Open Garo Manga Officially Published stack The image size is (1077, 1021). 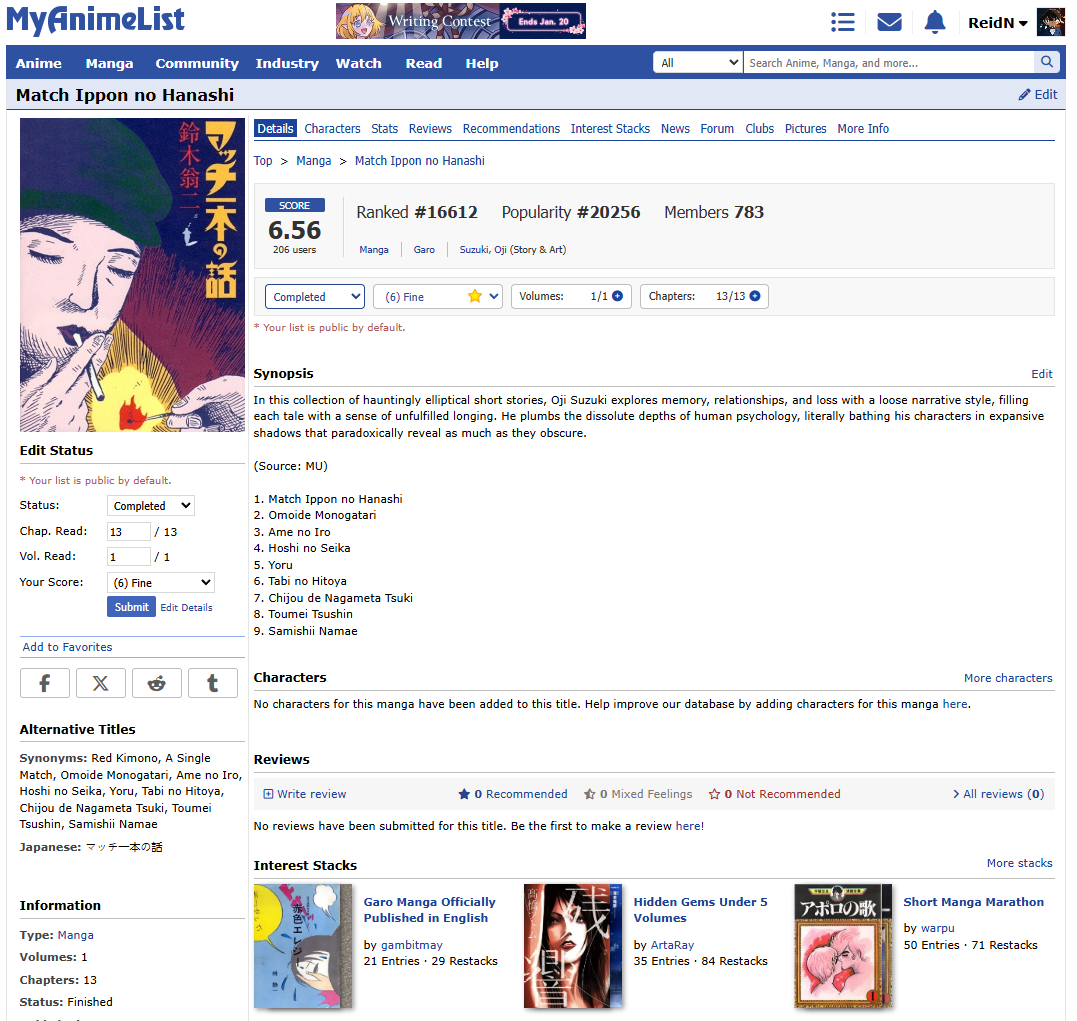(x=429, y=910)
